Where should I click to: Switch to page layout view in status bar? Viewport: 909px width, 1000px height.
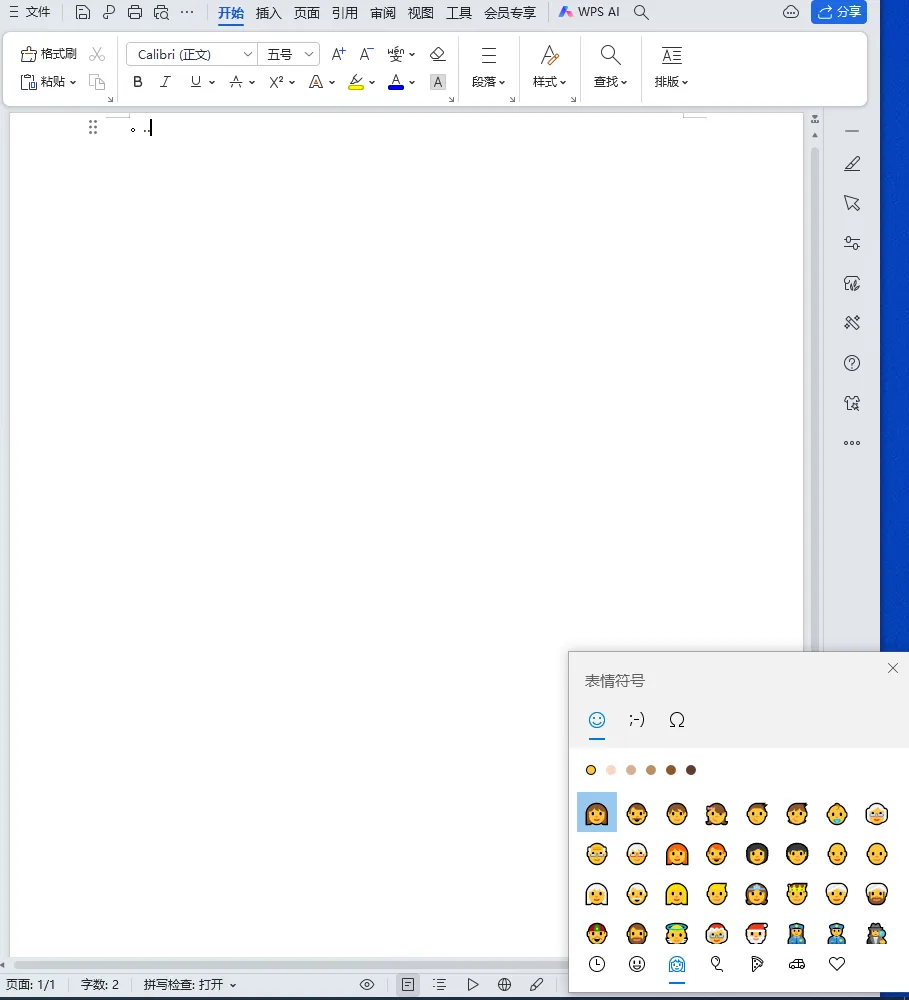[x=408, y=985]
